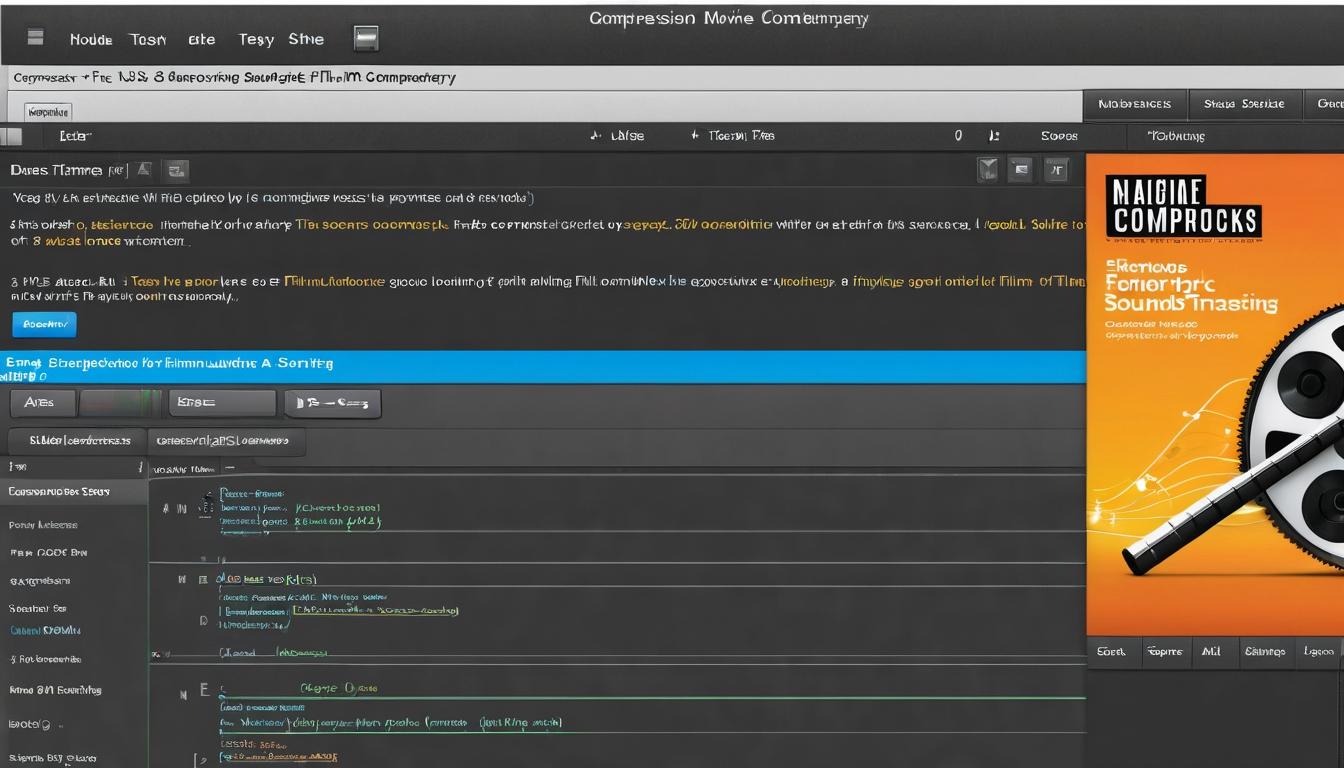Viewport: 1344px width, 768px height.
Task: Open the Stne menu
Action: (x=306, y=39)
